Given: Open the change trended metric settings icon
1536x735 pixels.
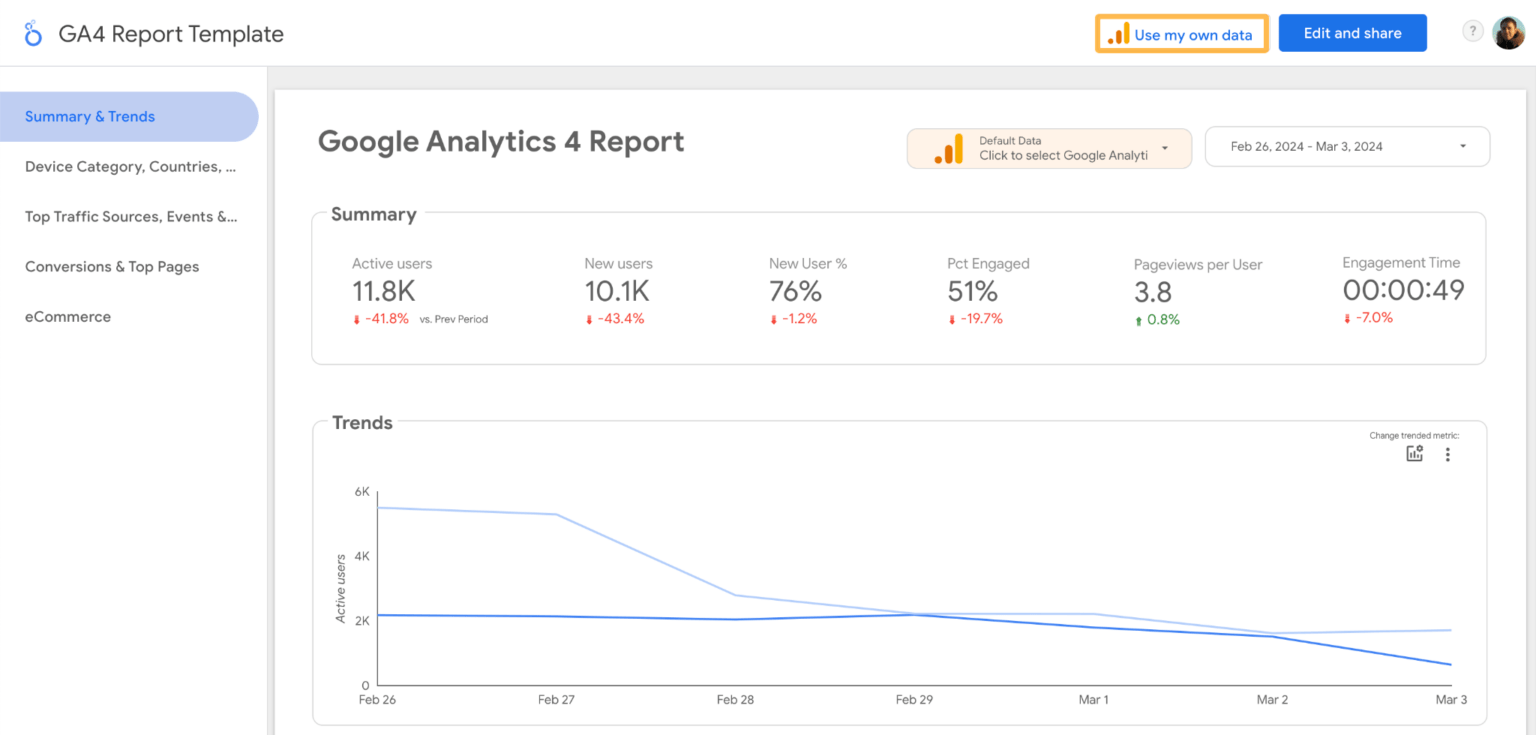Looking at the screenshot, I should pyautogui.click(x=1414, y=453).
